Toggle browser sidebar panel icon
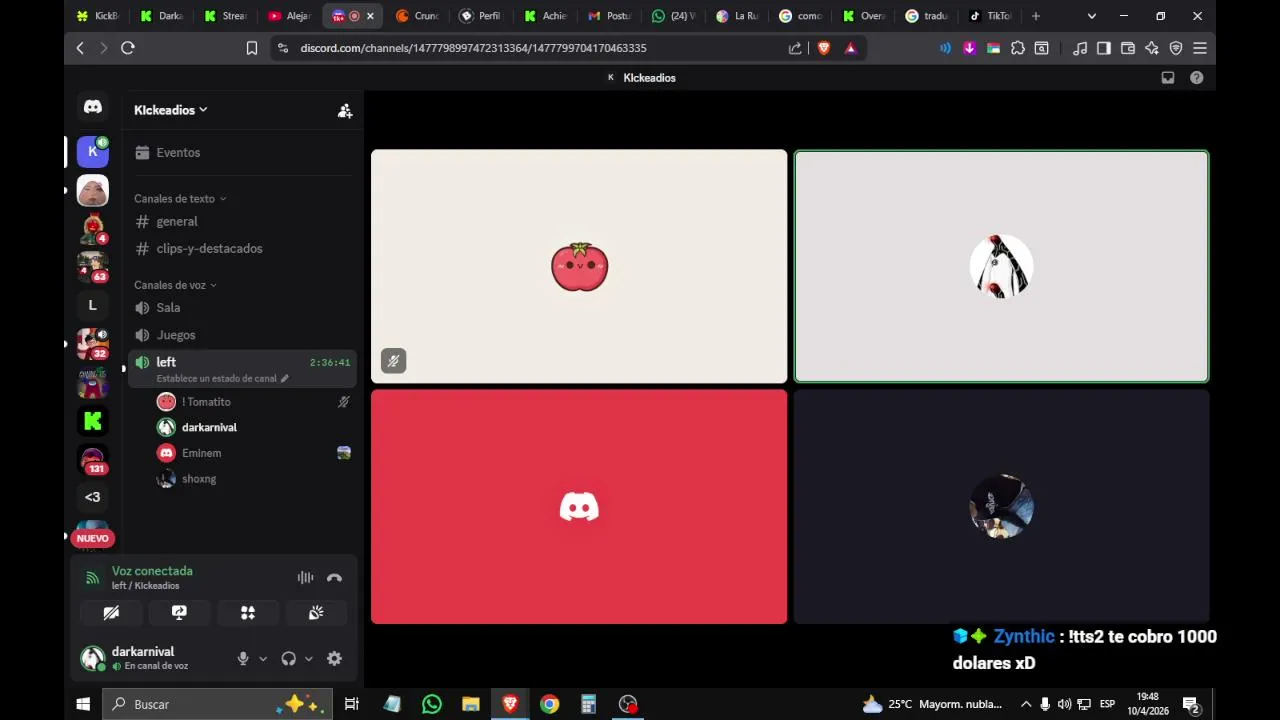 point(1104,48)
